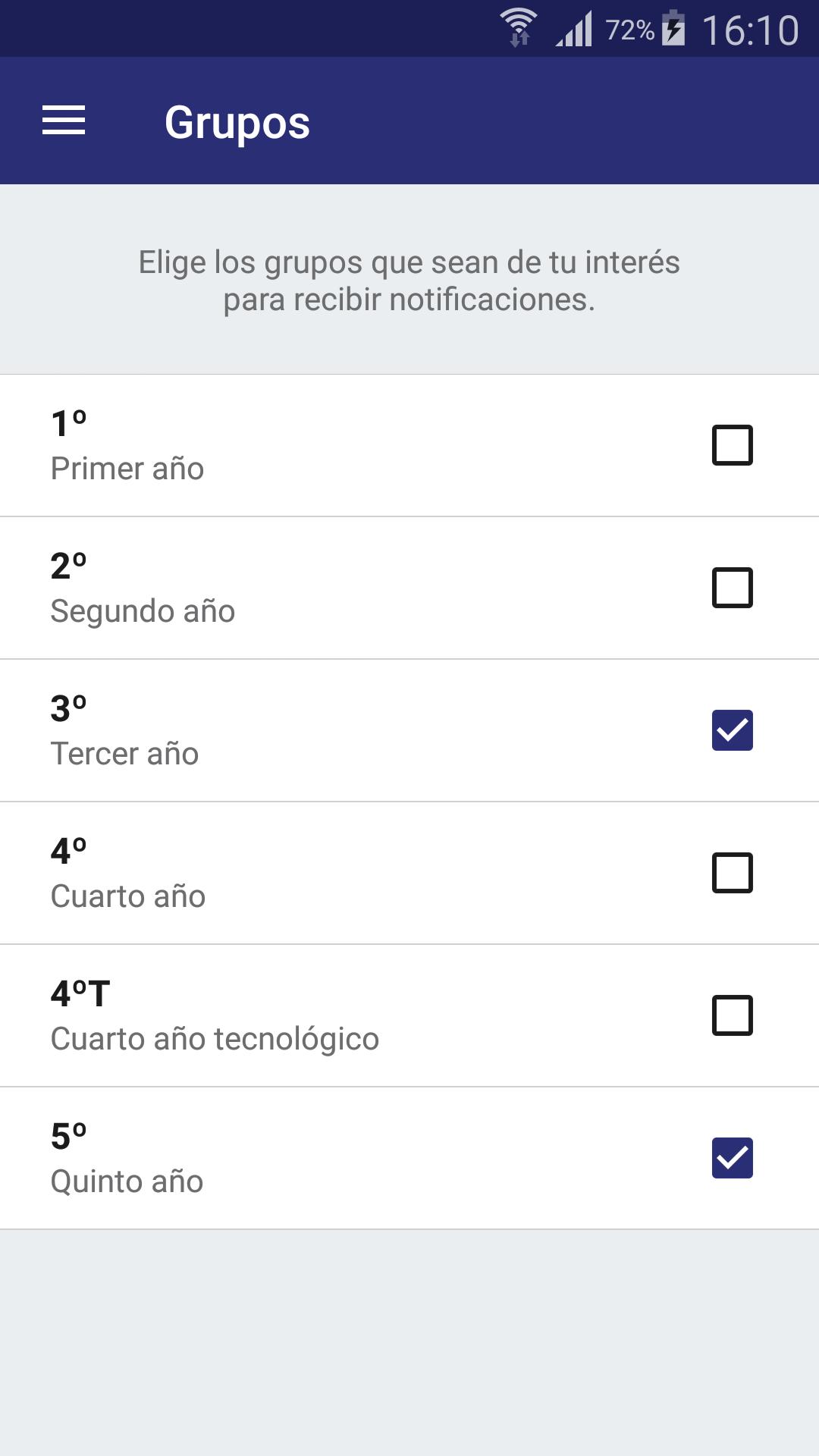The height and width of the screenshot is (1456, 819).
Task: Check the Primer año checkbox
Action: (x=733, y=445)
